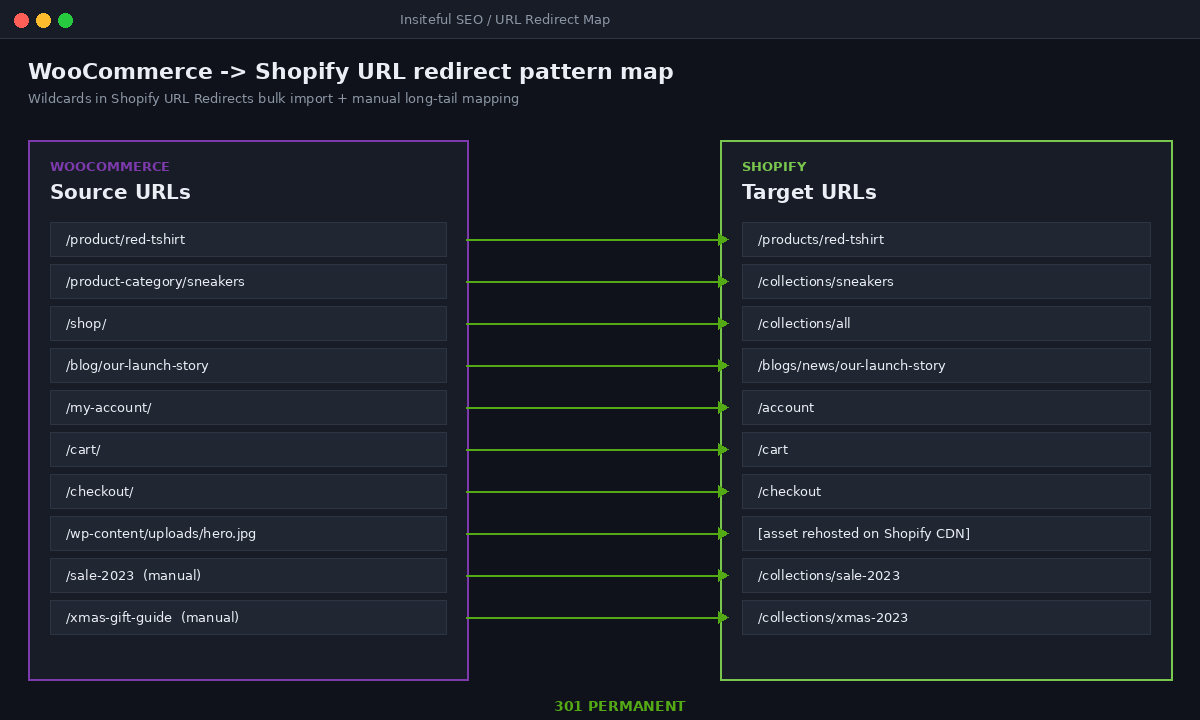Select source URL /shop/
The image size is (1200, 720).
[248, 324]
